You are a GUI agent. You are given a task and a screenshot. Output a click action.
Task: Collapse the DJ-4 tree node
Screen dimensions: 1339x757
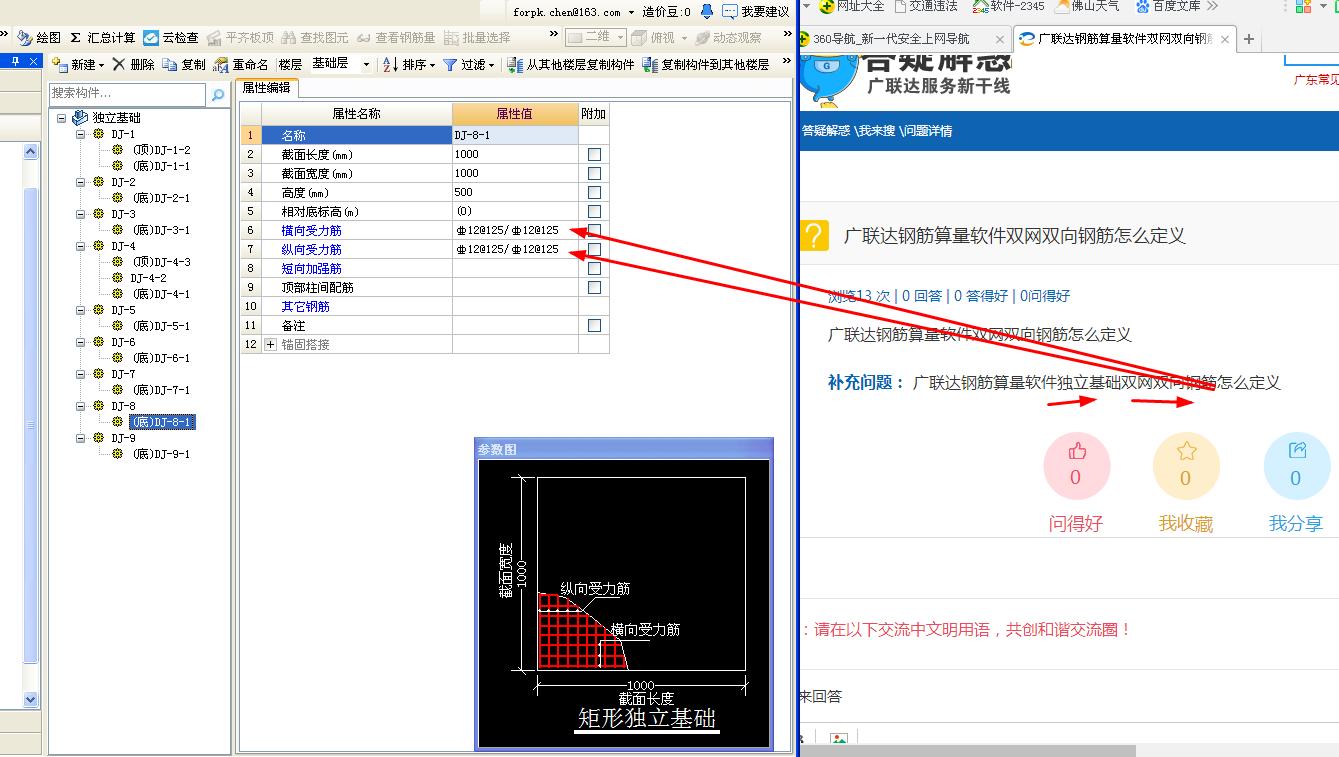coord(81,246)
